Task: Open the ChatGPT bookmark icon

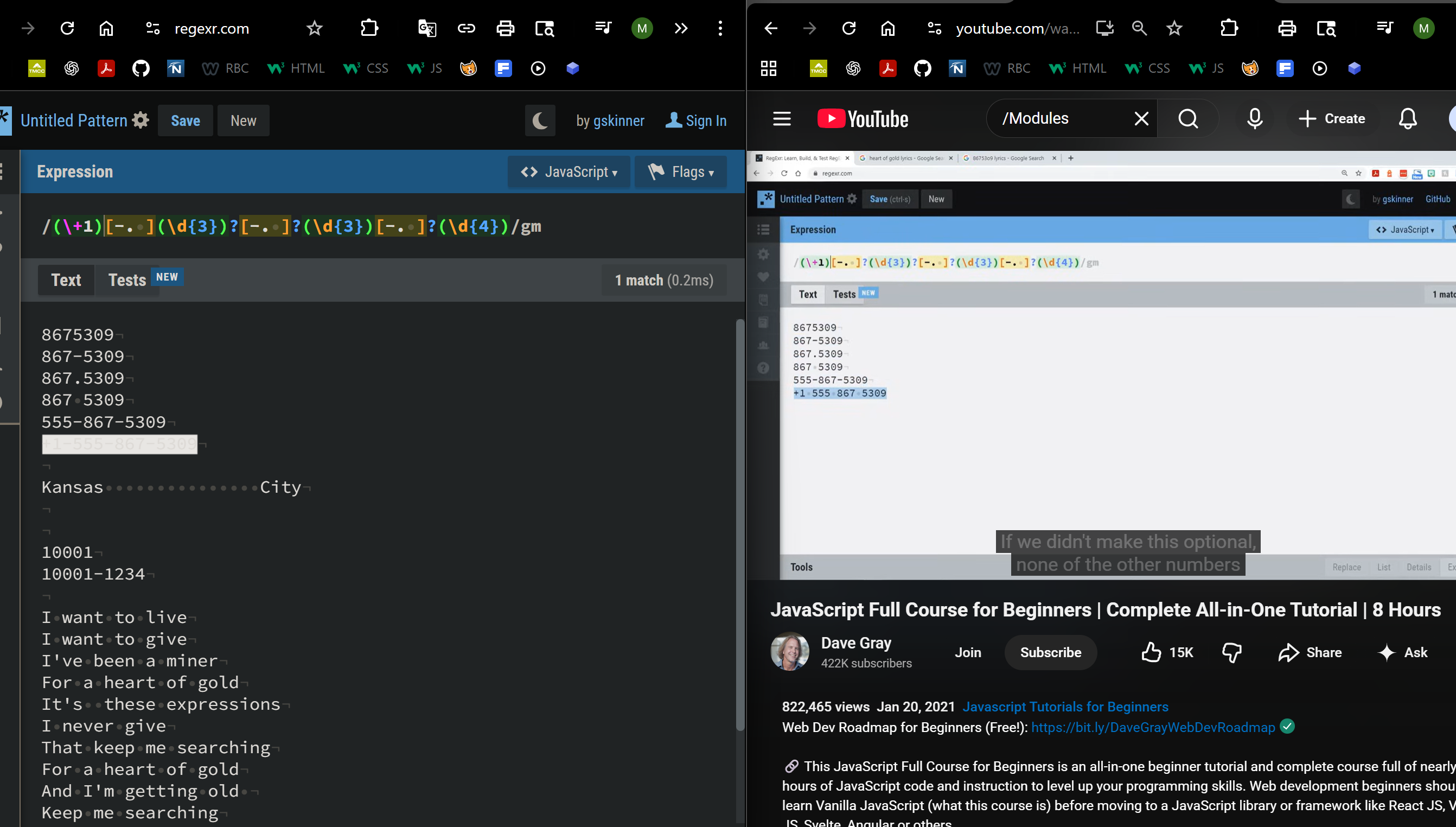Action: [x=72, y=68]
